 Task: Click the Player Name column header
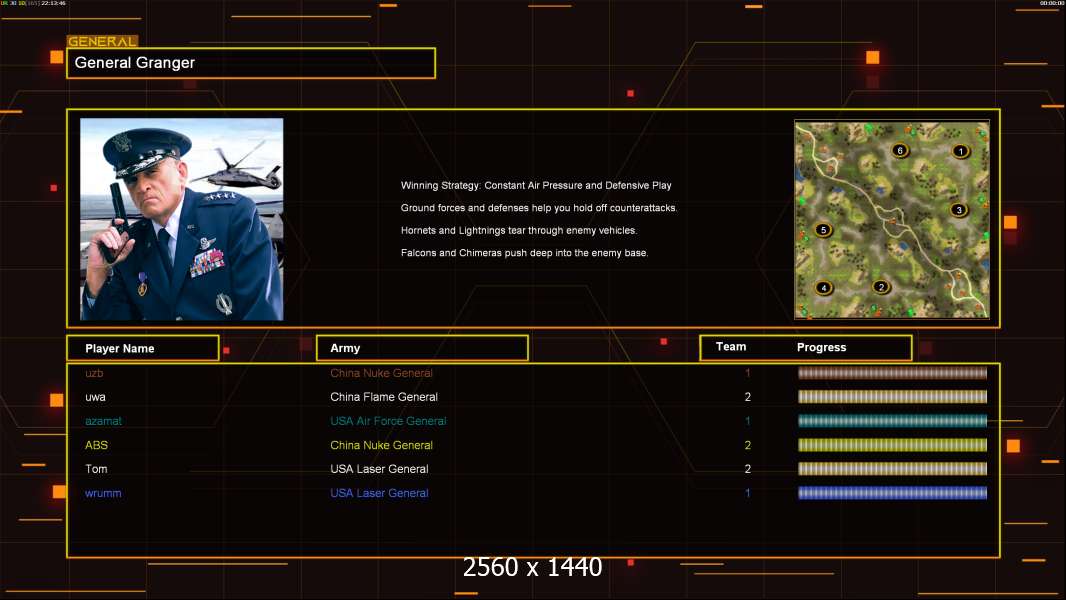(143, 348)
